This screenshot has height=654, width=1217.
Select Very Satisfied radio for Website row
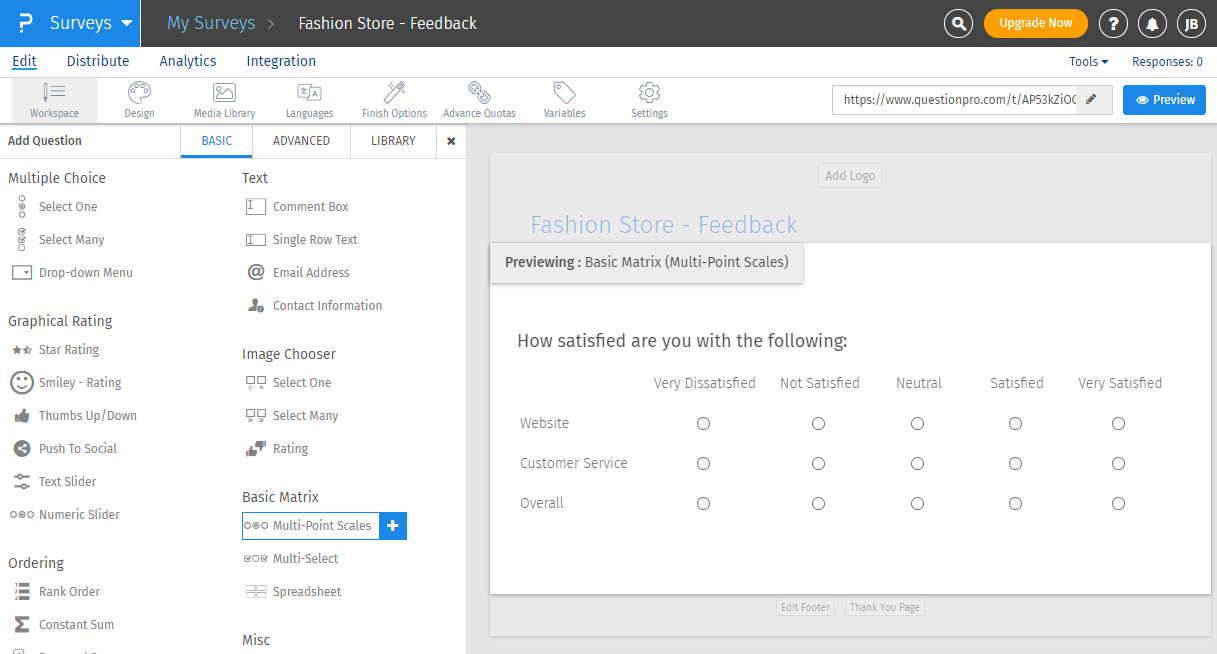[x=1118, y=423]
